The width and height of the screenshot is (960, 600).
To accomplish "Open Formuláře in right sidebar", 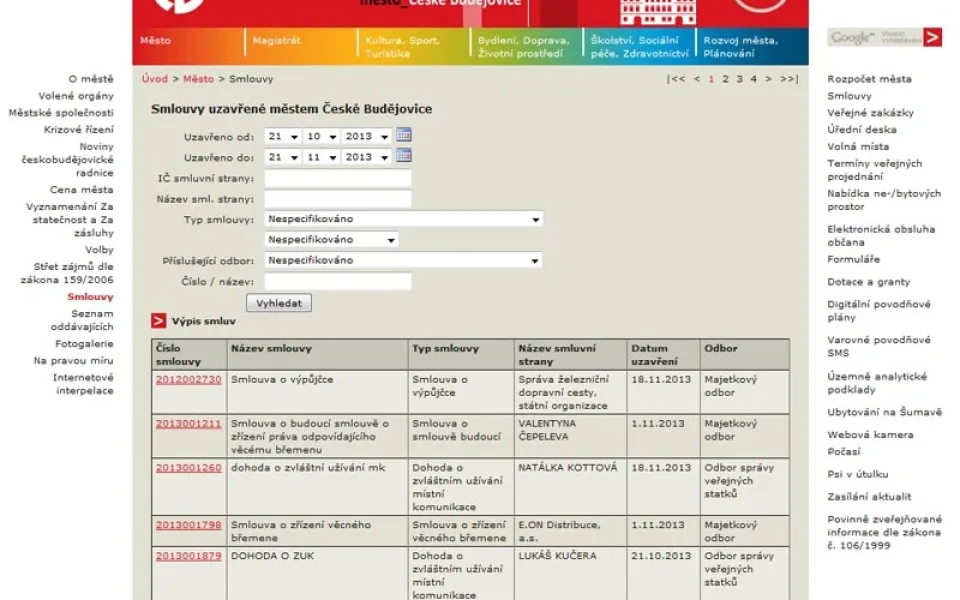I will (x=853, y=260).
